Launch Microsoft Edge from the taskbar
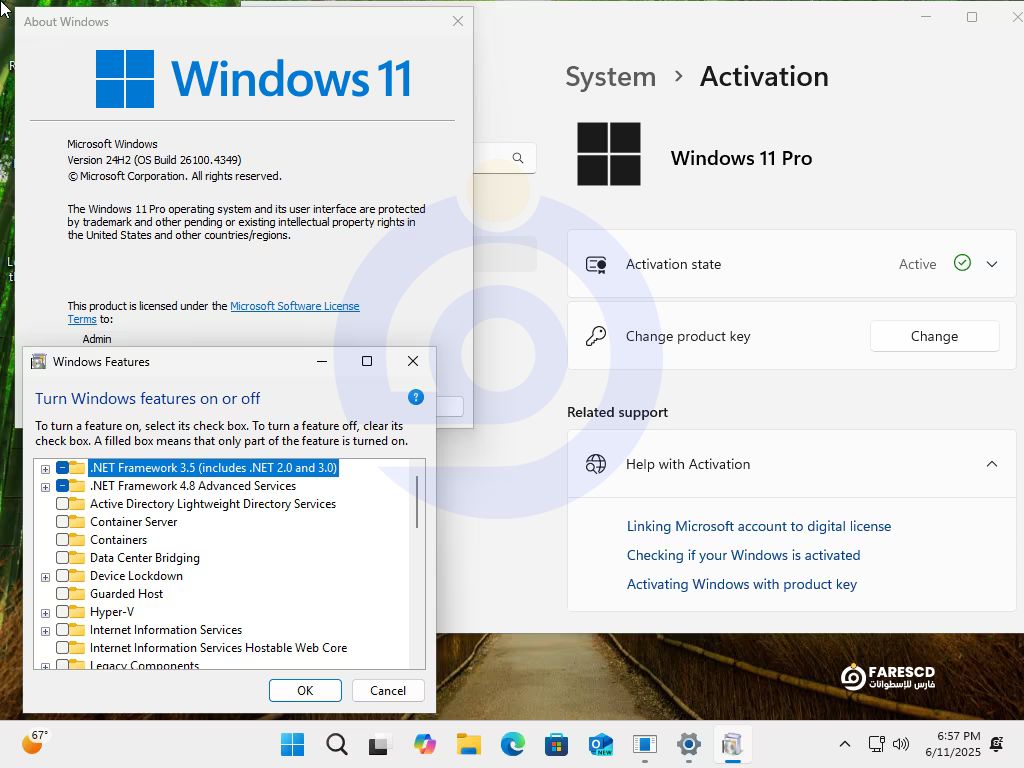 coord(513,744)
